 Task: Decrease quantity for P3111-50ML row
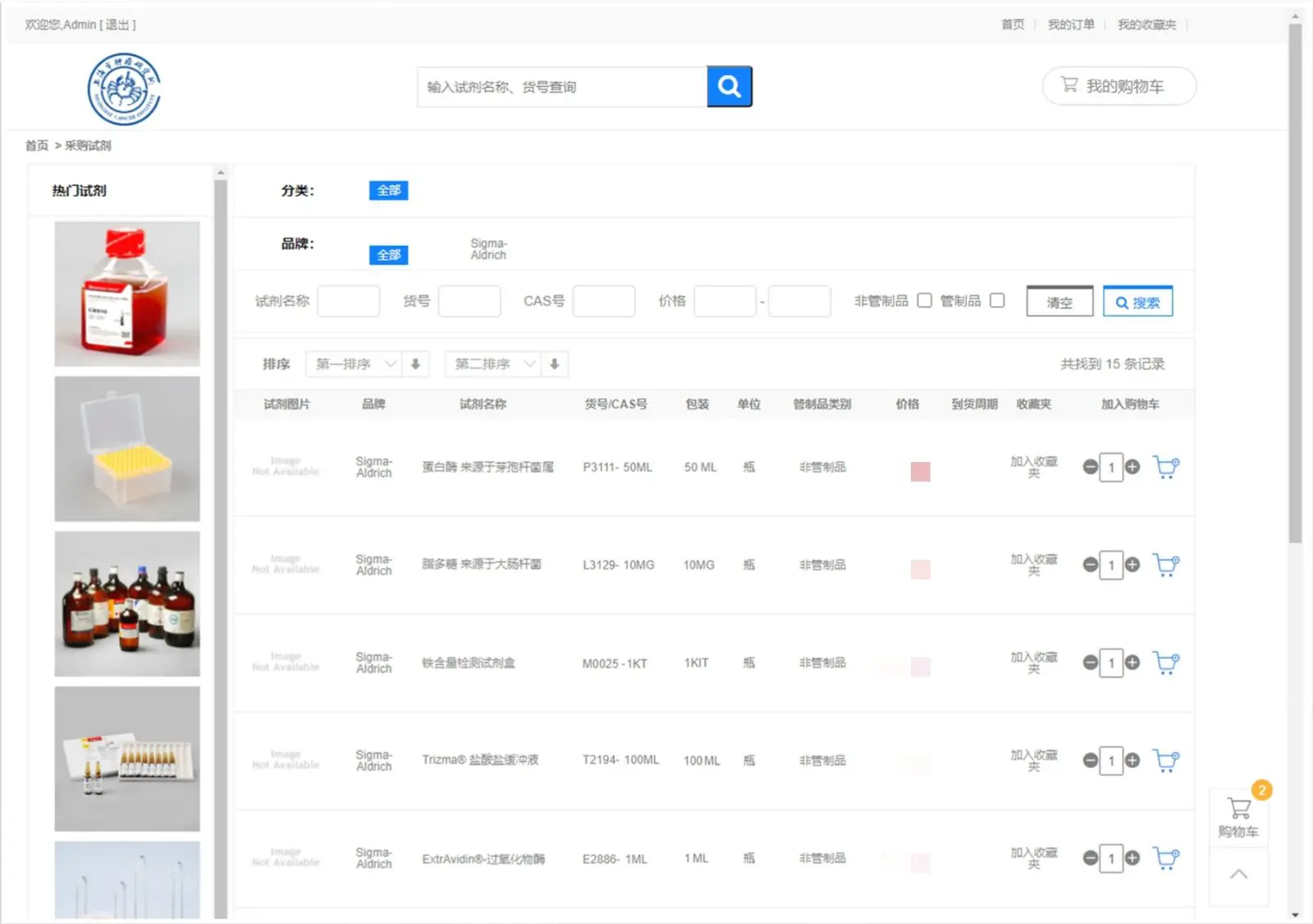(x=1090, y=467)
